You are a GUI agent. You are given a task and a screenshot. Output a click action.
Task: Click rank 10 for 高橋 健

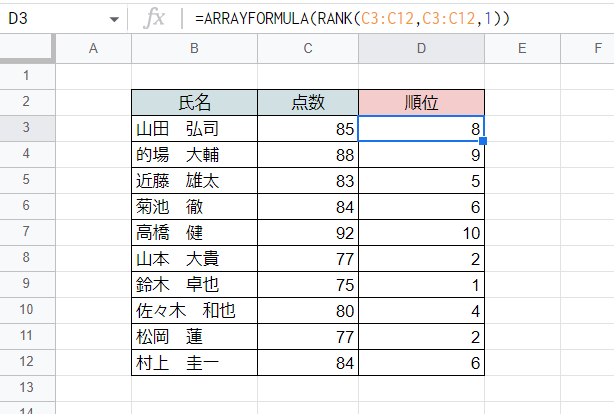(x=421, y=233)
